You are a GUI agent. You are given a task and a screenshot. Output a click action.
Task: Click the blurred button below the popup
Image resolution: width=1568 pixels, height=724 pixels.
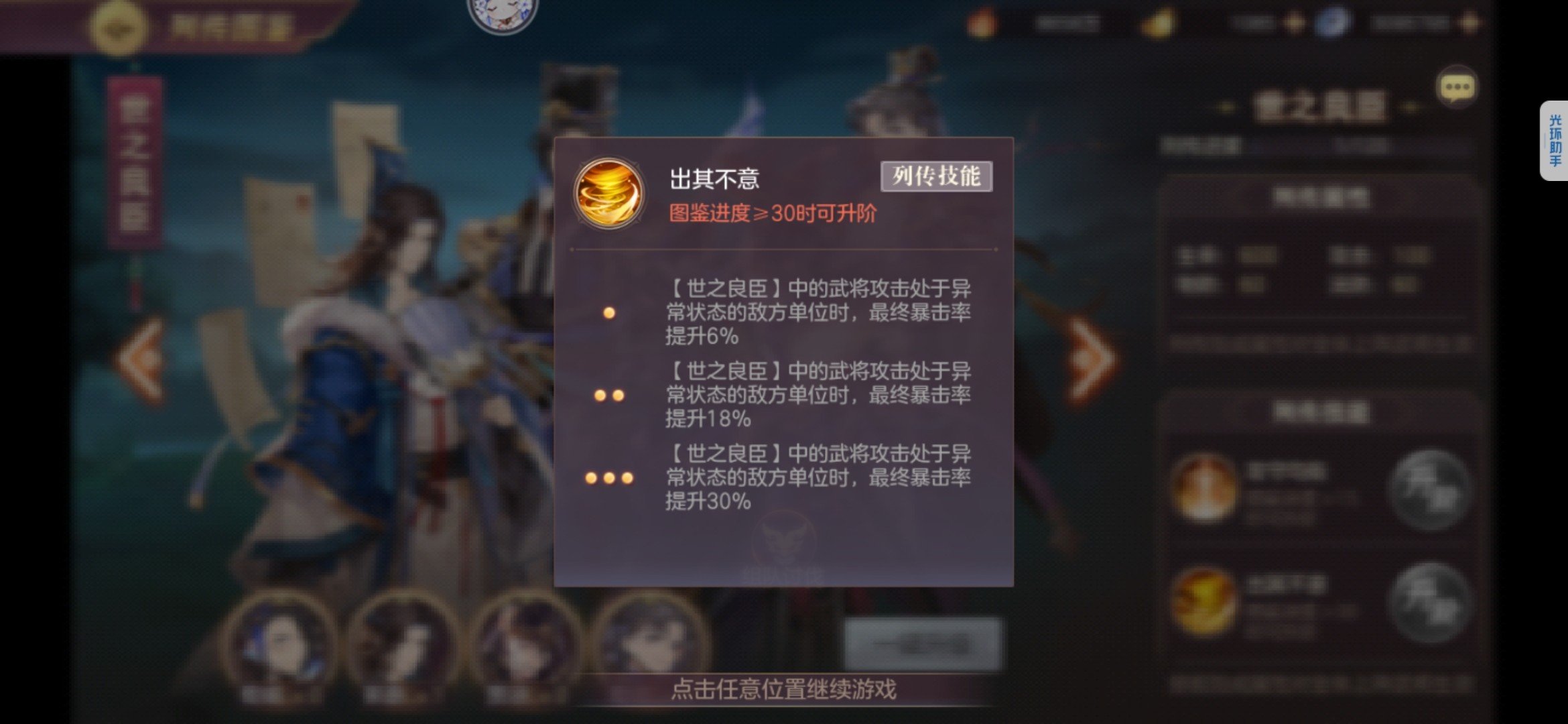click(923, 645)
